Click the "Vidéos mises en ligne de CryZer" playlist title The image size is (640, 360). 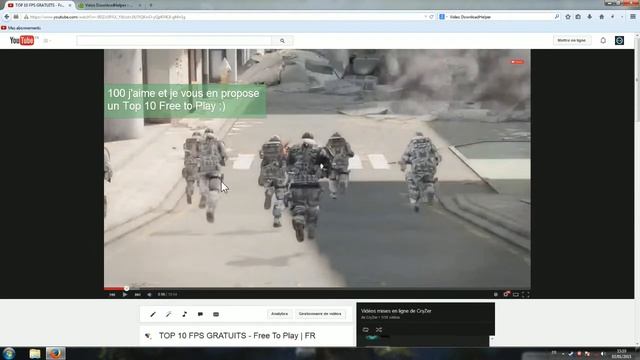coord(396,311)
